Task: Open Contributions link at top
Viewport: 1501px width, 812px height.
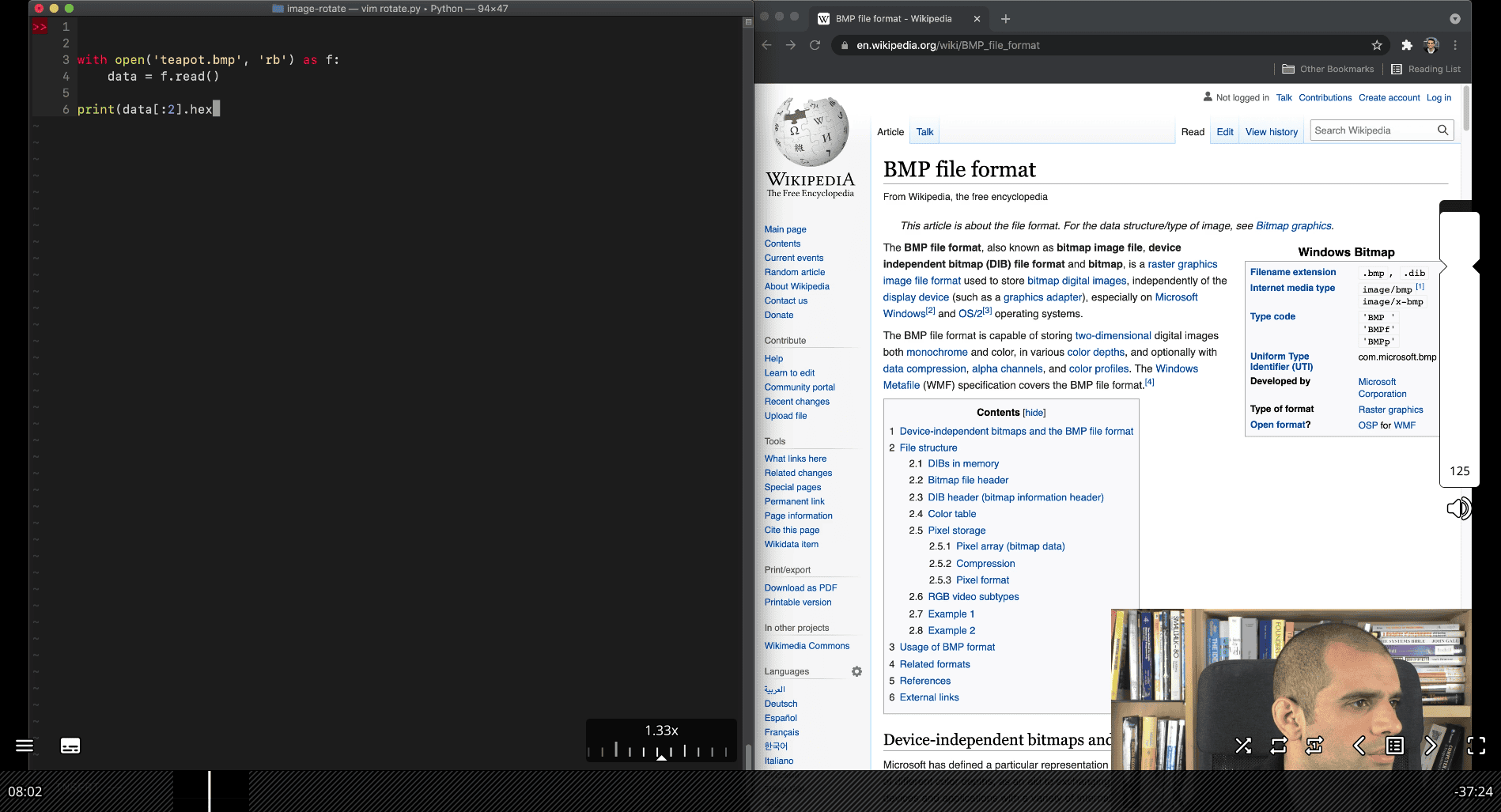Action: click(x=1325, y=98)
